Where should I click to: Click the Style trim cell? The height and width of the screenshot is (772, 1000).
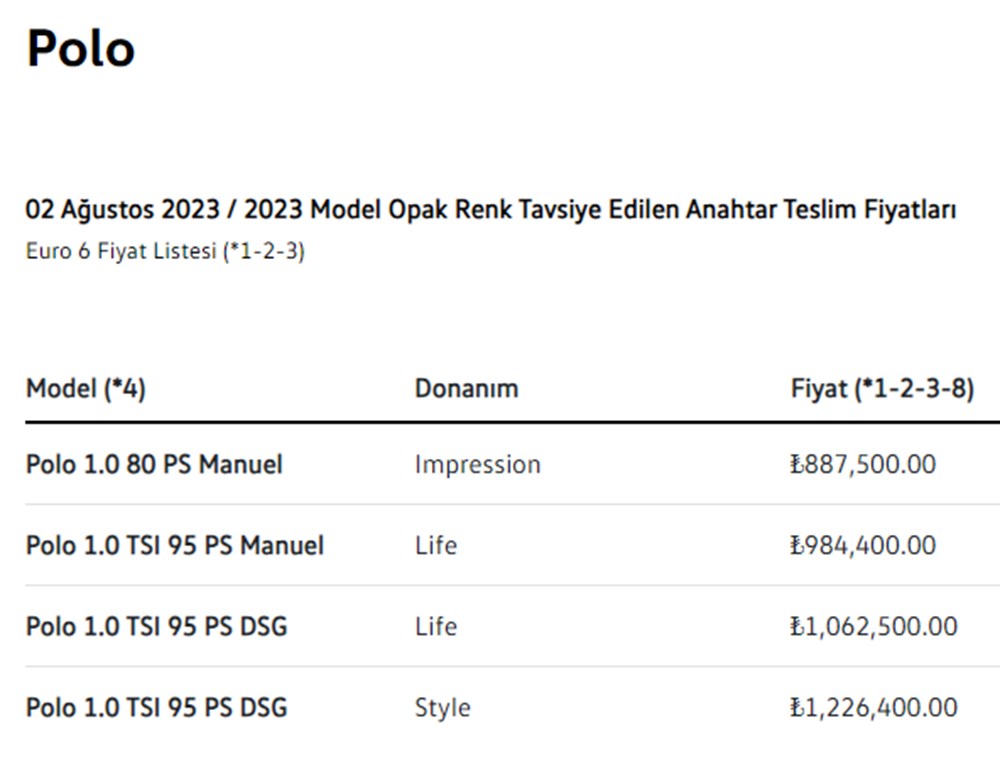click(x=442, y=708)
